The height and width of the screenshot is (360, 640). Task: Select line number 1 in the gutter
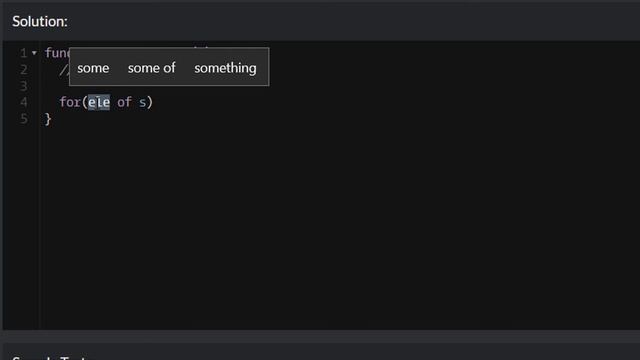[24, 53]
